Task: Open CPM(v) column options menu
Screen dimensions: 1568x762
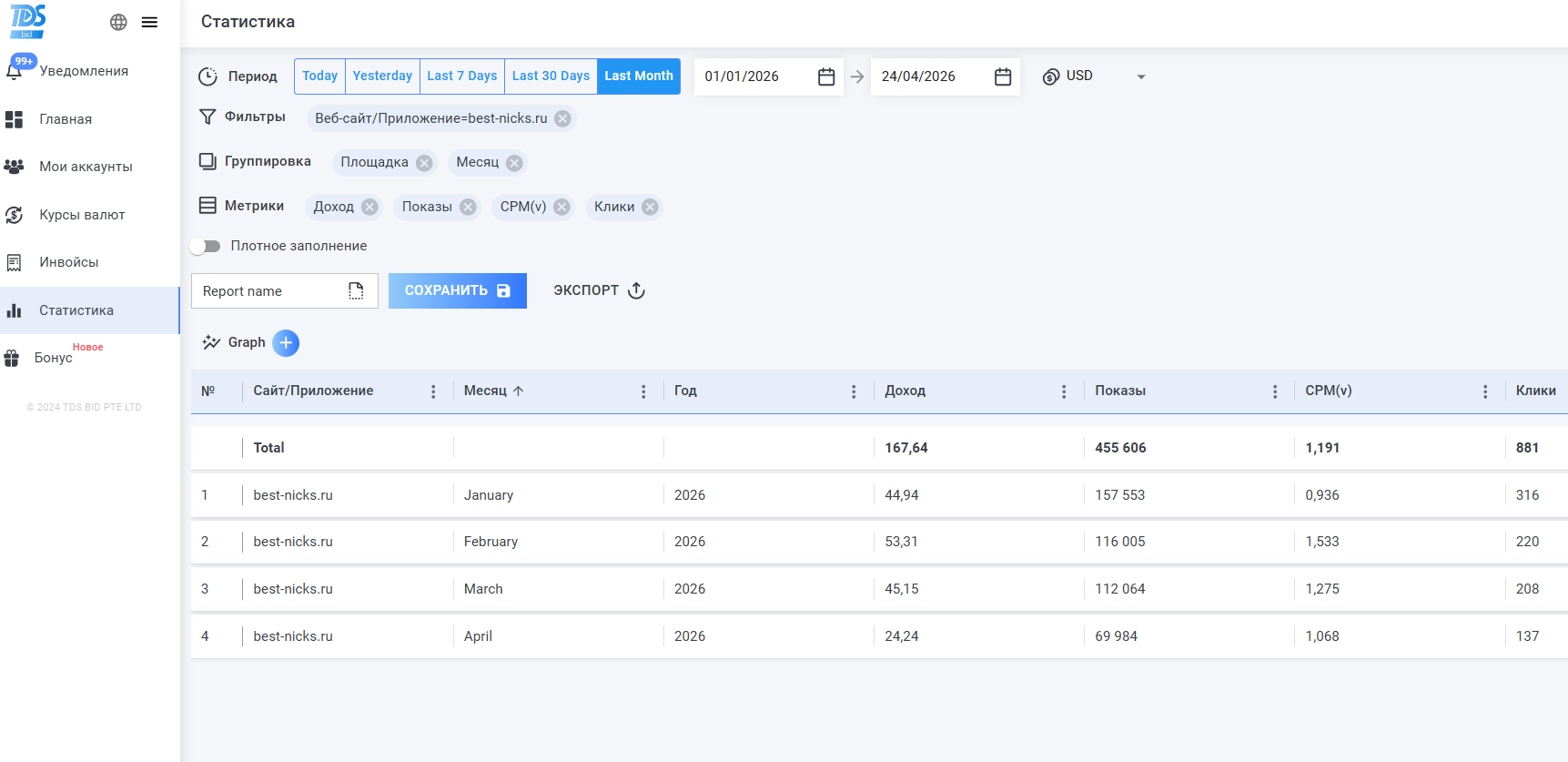Action: tap(1485, 391)
